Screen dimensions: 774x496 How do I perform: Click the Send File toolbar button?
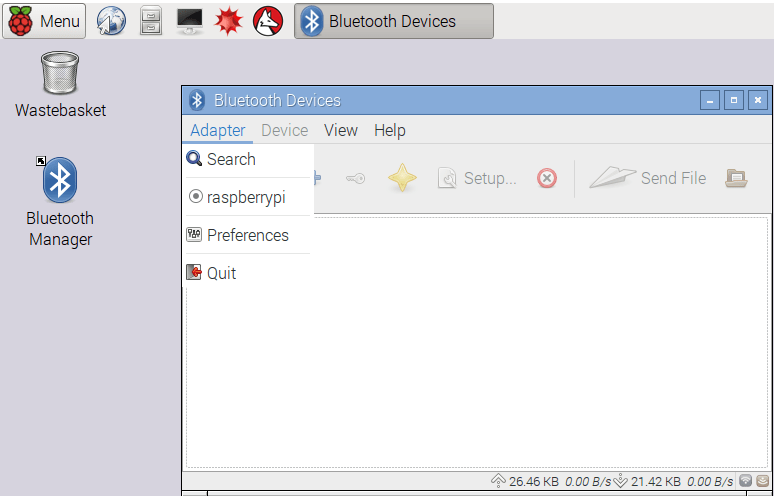tap(648, 178)
